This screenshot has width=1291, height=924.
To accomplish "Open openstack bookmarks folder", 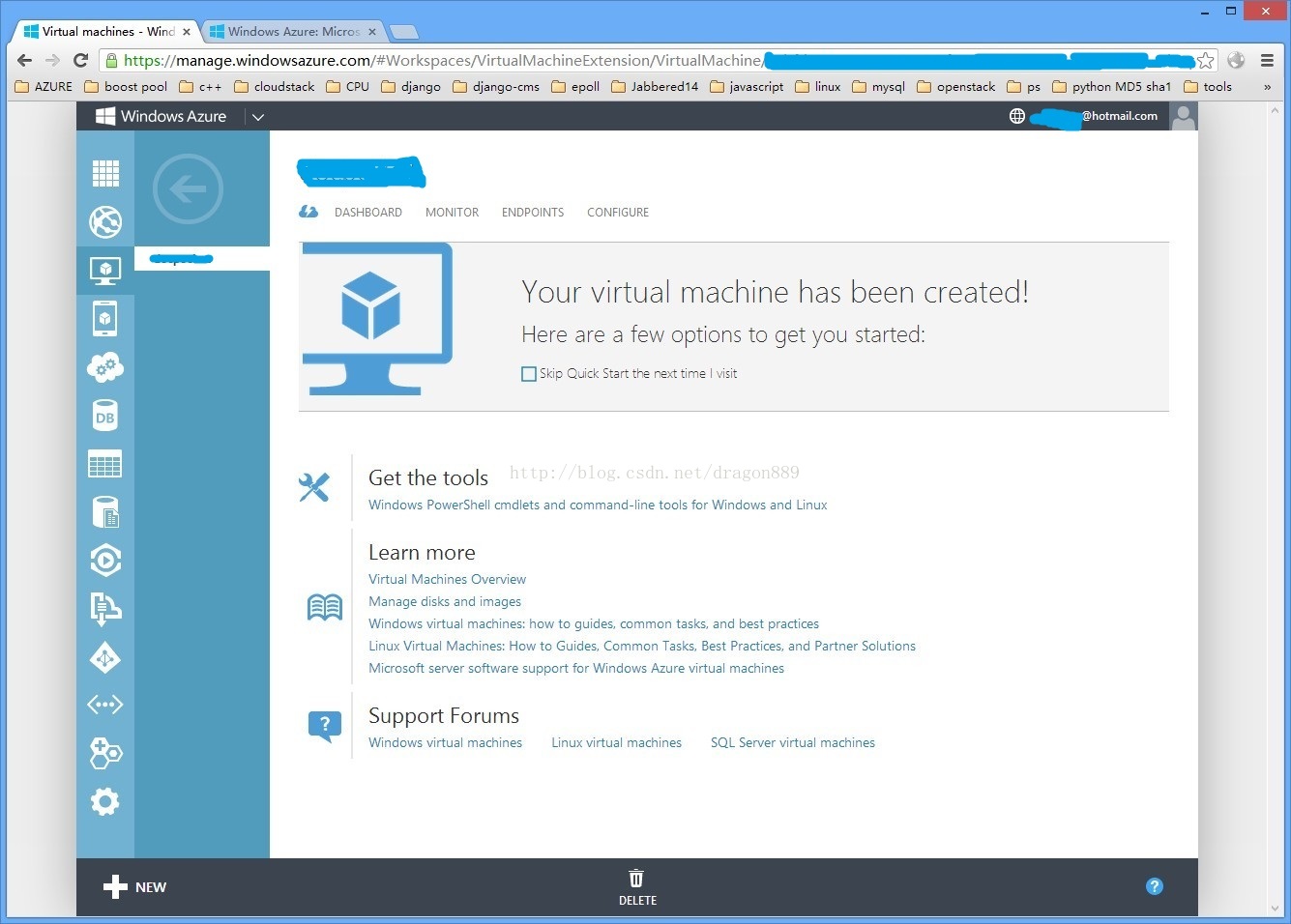I will (x=956, y=87).
